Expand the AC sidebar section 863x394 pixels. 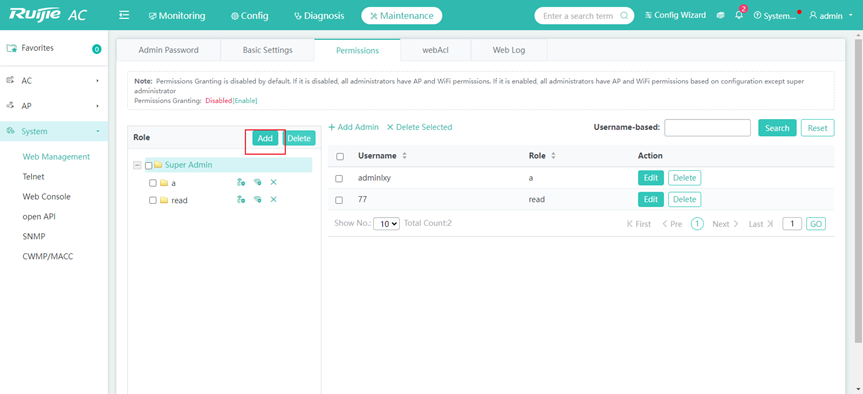(54, 81)
